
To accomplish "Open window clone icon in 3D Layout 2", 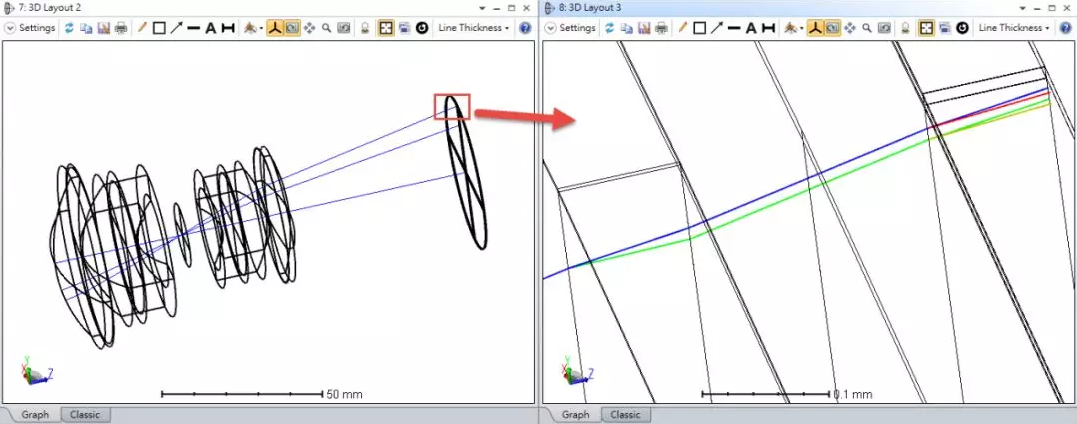I will click(x=404, y=28).
